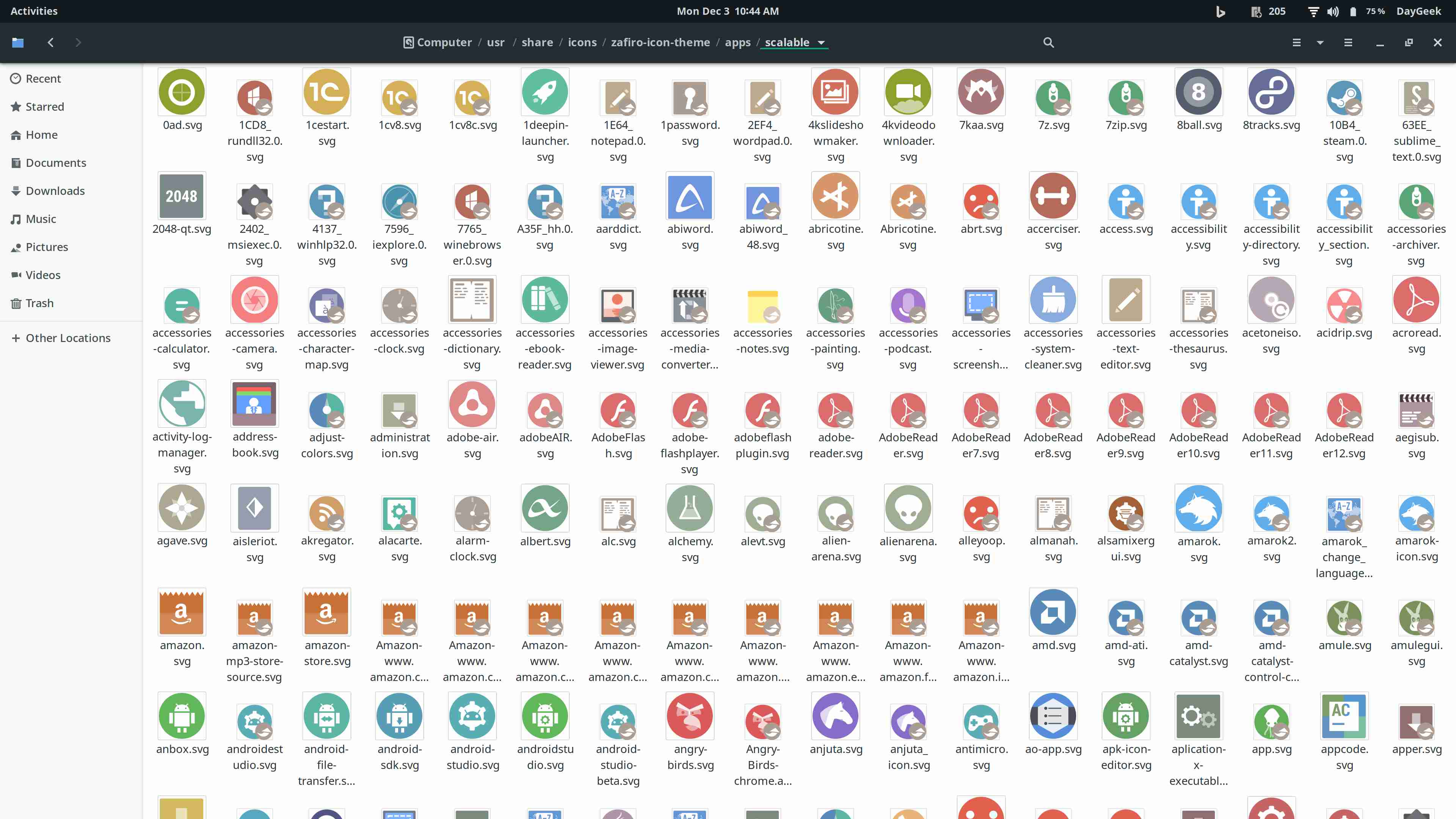Open the volume system tray icon

click(1333, 11)
